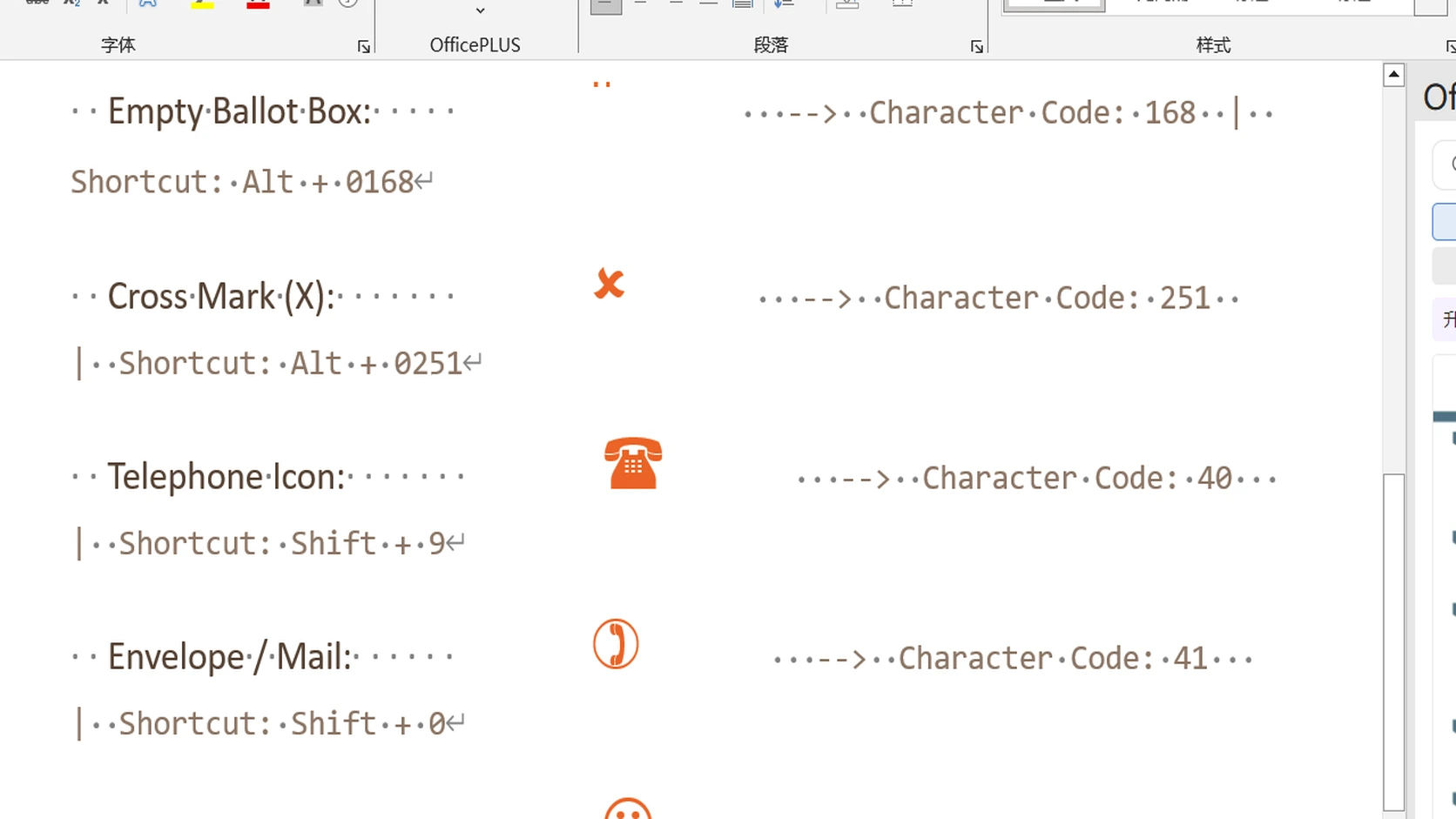Place cursor in 'Empty Ballot Box:' text
Viewport: 1456px width, 819px height.
(x=239, y=112)
